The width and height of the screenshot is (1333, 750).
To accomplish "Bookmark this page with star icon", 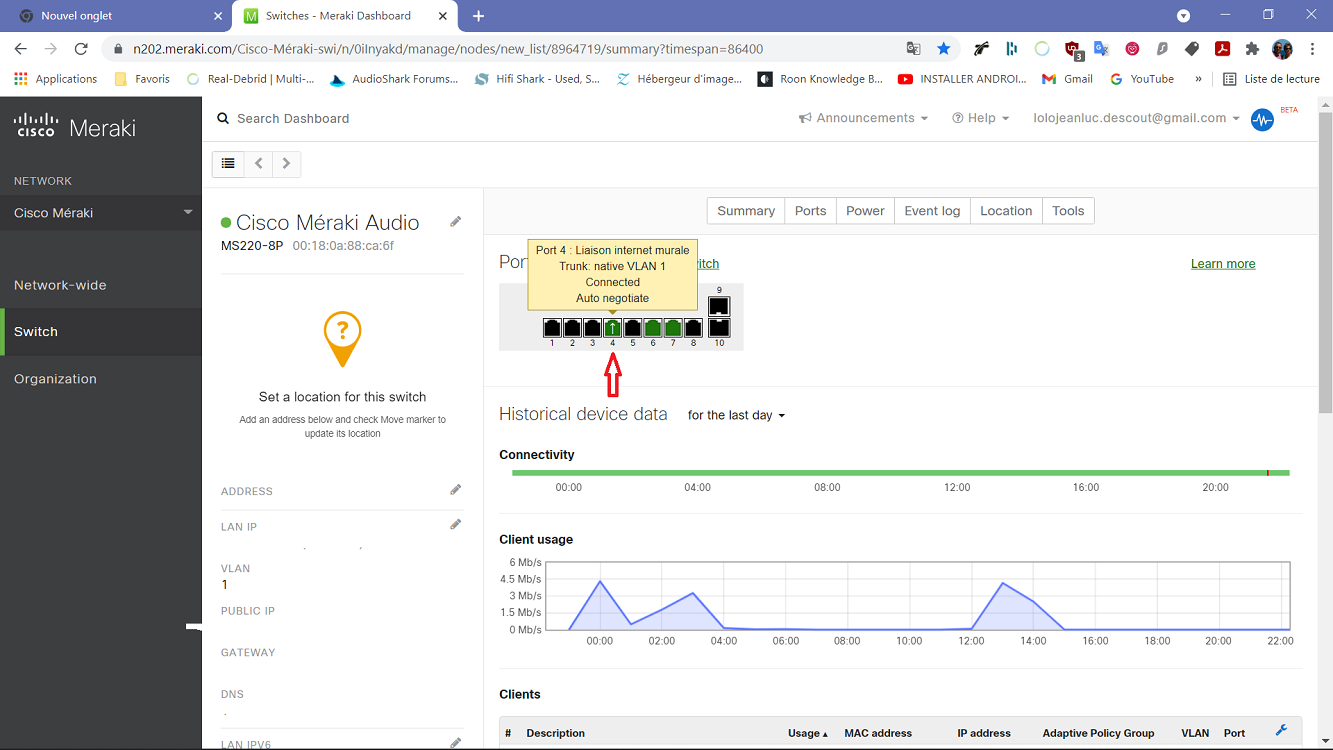I will point(944,48).
